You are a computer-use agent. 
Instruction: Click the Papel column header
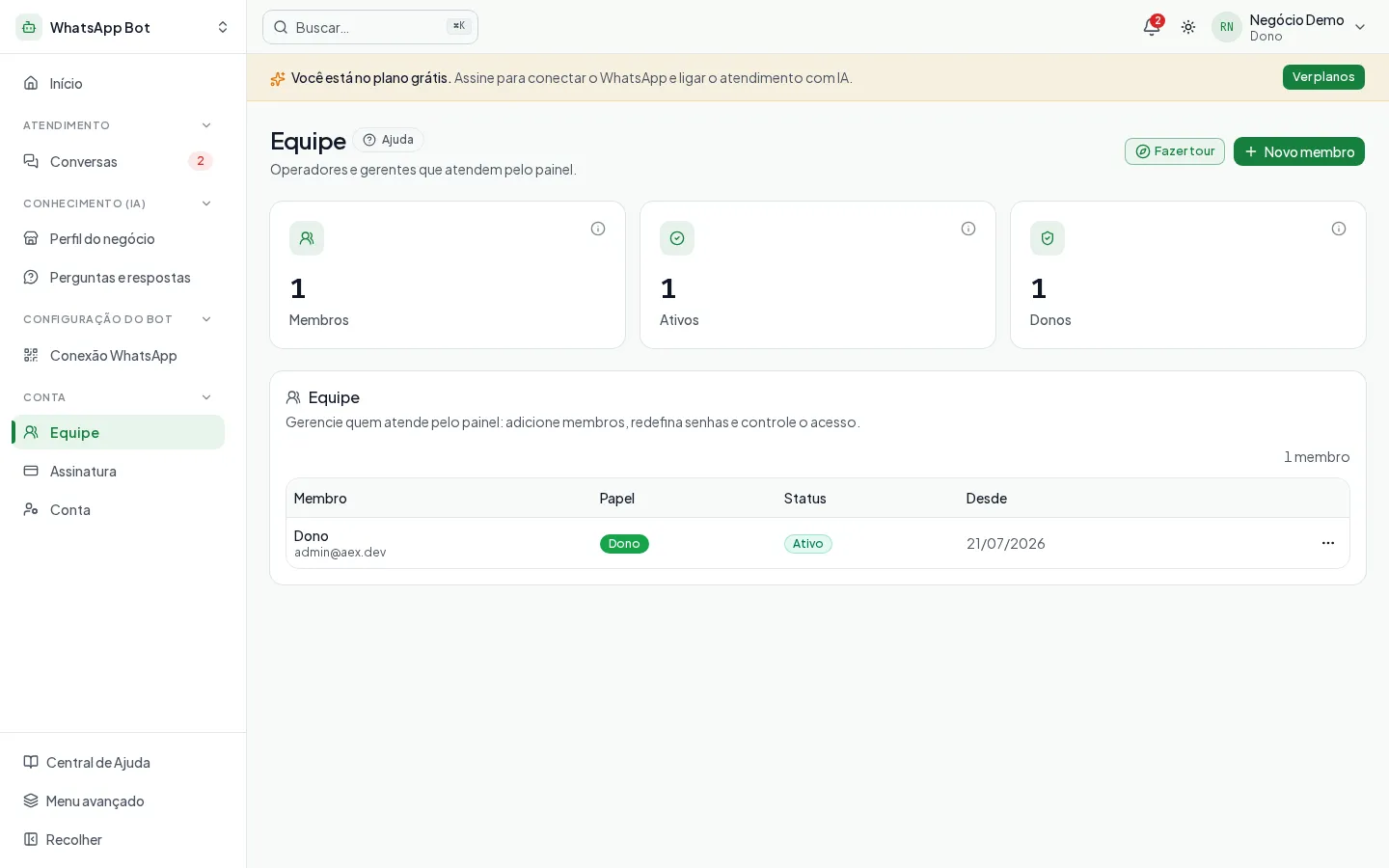[617, 499]
